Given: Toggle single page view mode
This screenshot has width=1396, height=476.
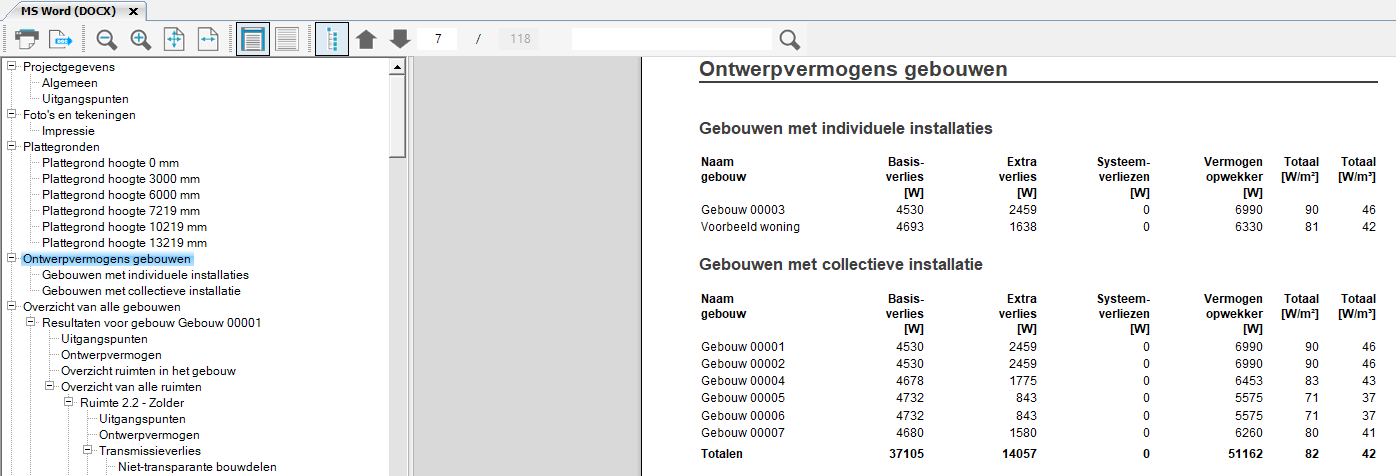Looking at the screenshot, I should (253, 40).
